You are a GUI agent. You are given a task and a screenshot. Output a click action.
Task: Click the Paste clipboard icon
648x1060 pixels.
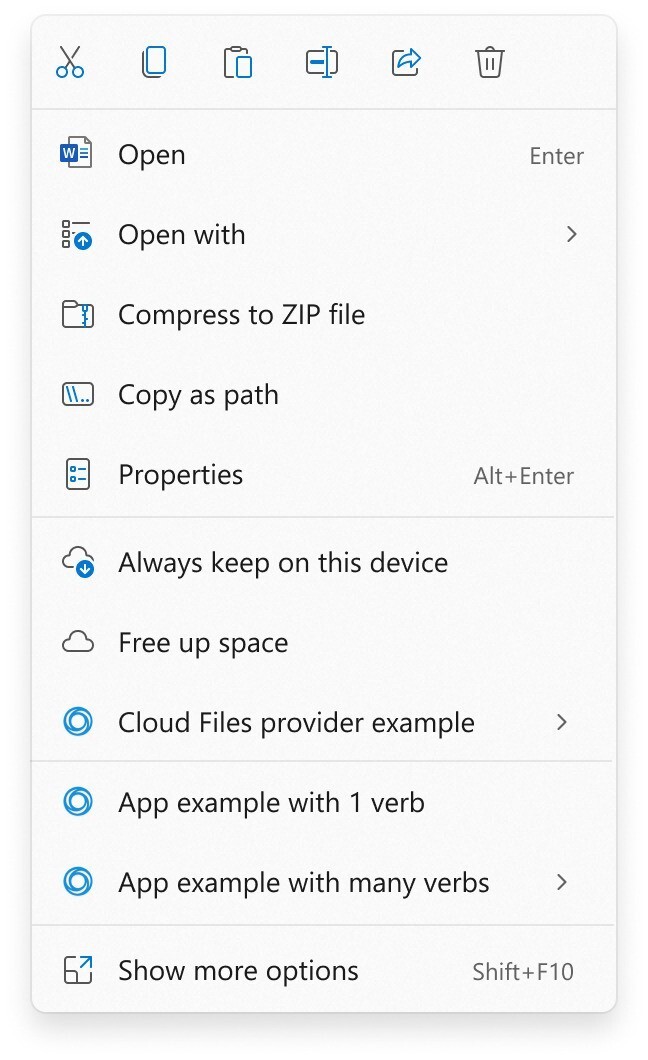click(238, 63)
